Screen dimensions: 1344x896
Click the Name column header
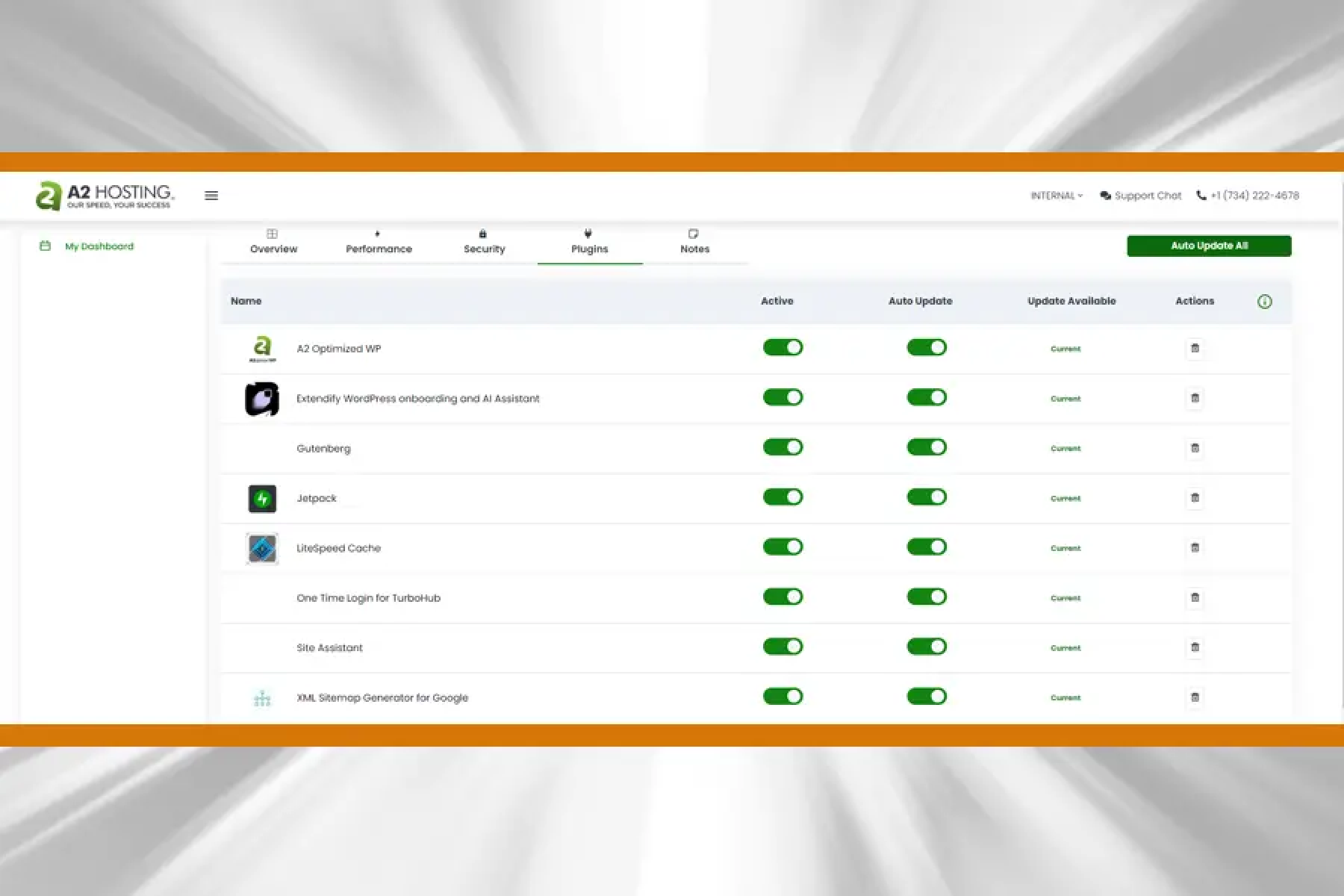point(246,301)
